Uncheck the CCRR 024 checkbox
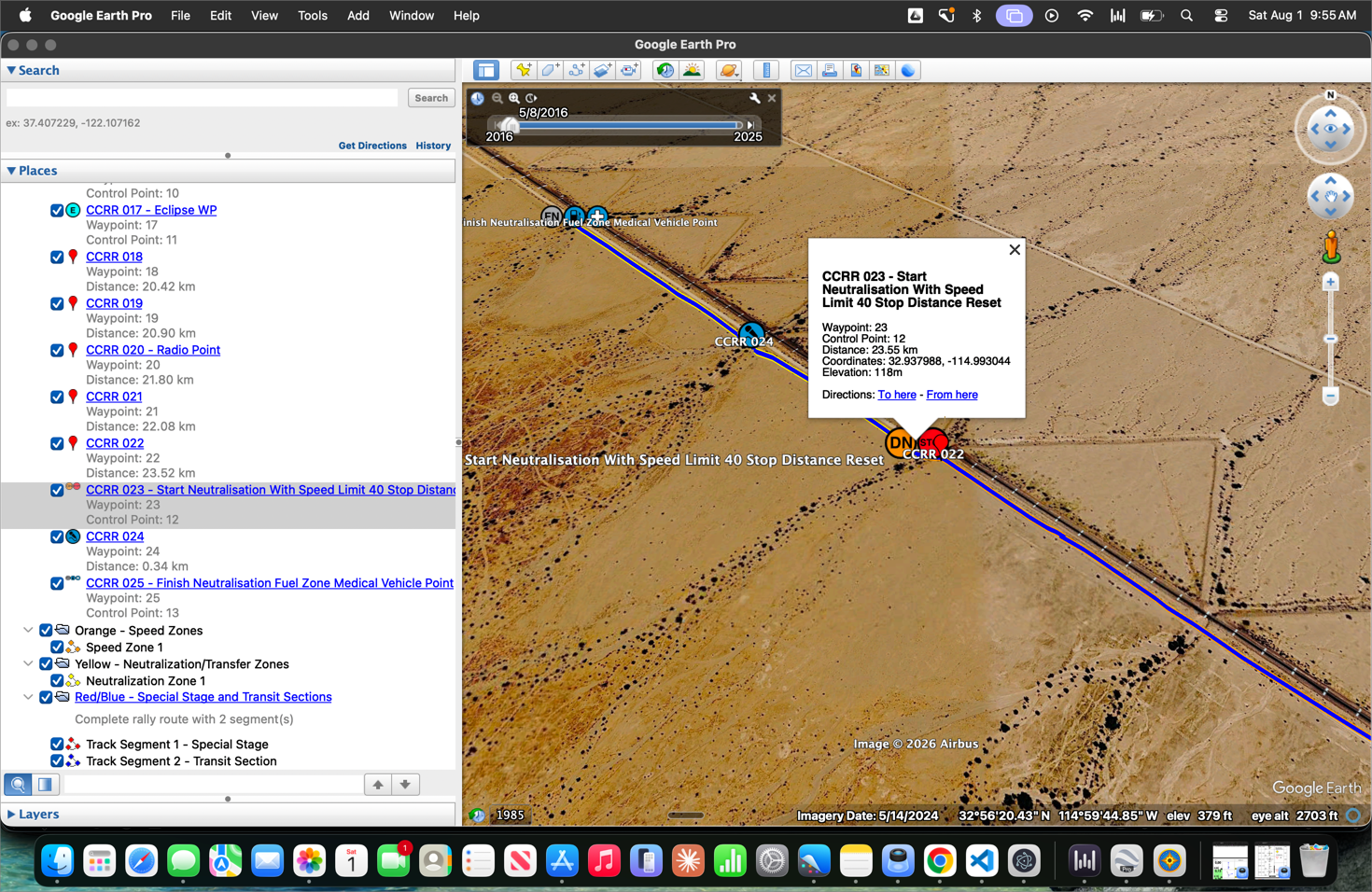Screen dimensions: 1372x892 click(x=57, y=537)
